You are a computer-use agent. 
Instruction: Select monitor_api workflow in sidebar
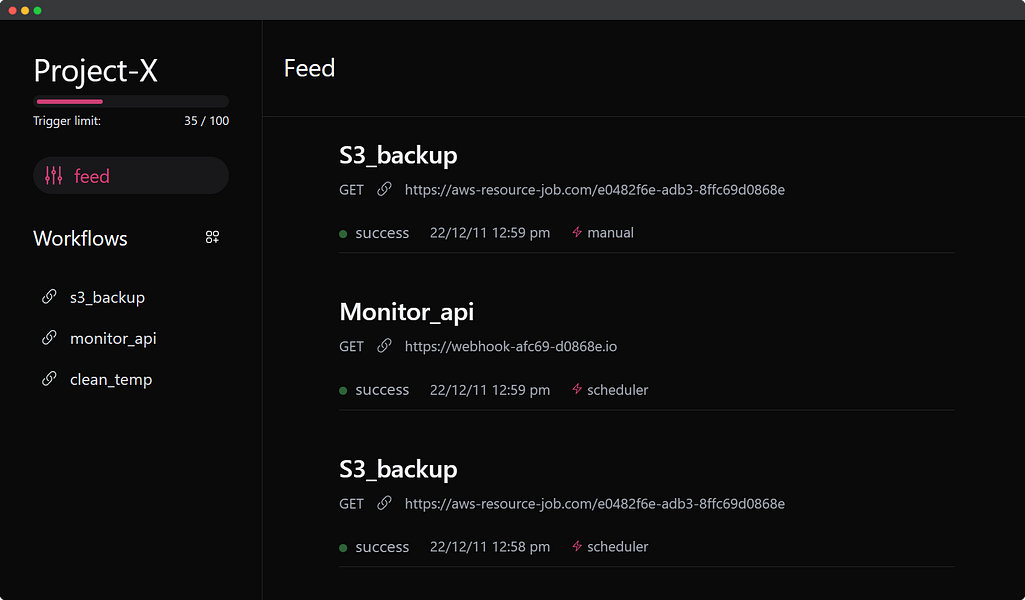pyautogui.click(x=113, y=339)
